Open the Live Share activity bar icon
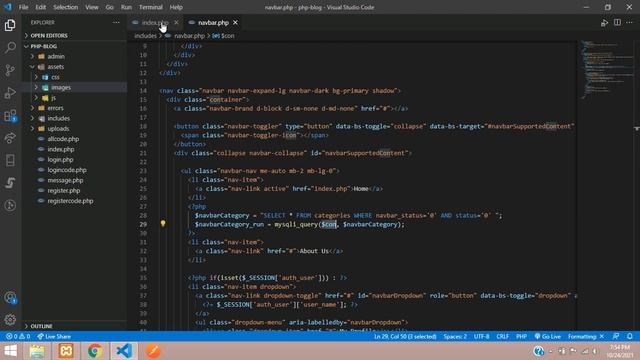The width and height of the screenshot is (640, 360). (10, 138)
